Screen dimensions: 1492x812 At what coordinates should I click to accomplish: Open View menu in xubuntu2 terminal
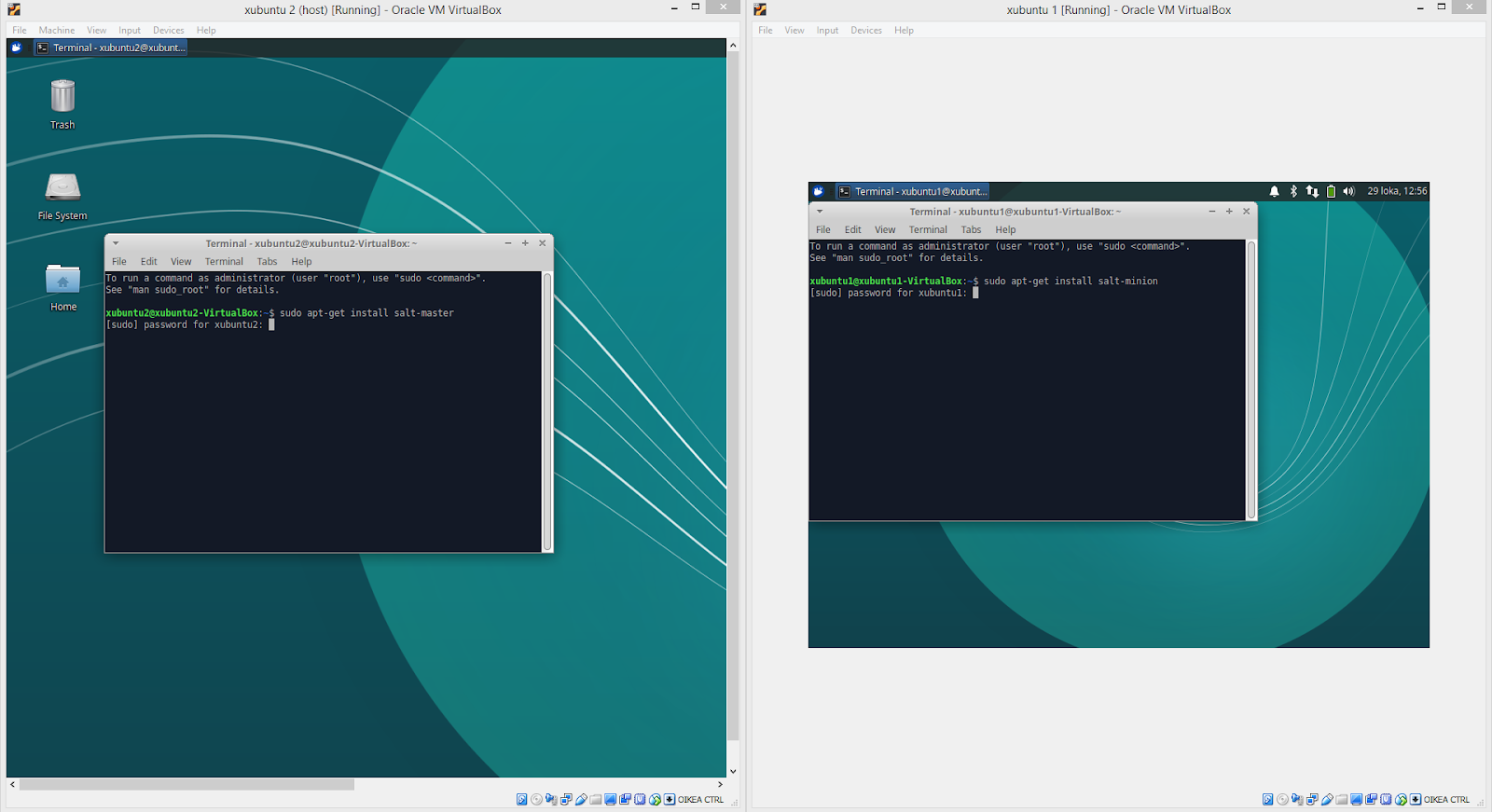click(x=181, y=262)
